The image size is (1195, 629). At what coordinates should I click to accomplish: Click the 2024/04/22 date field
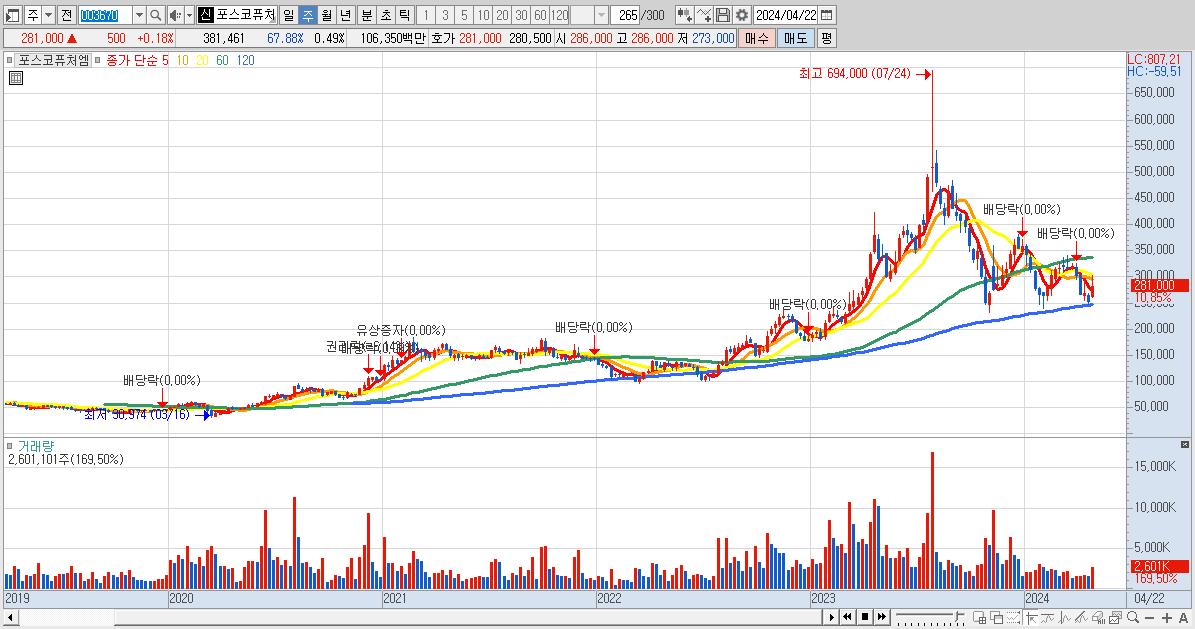[x=786, y=15]
